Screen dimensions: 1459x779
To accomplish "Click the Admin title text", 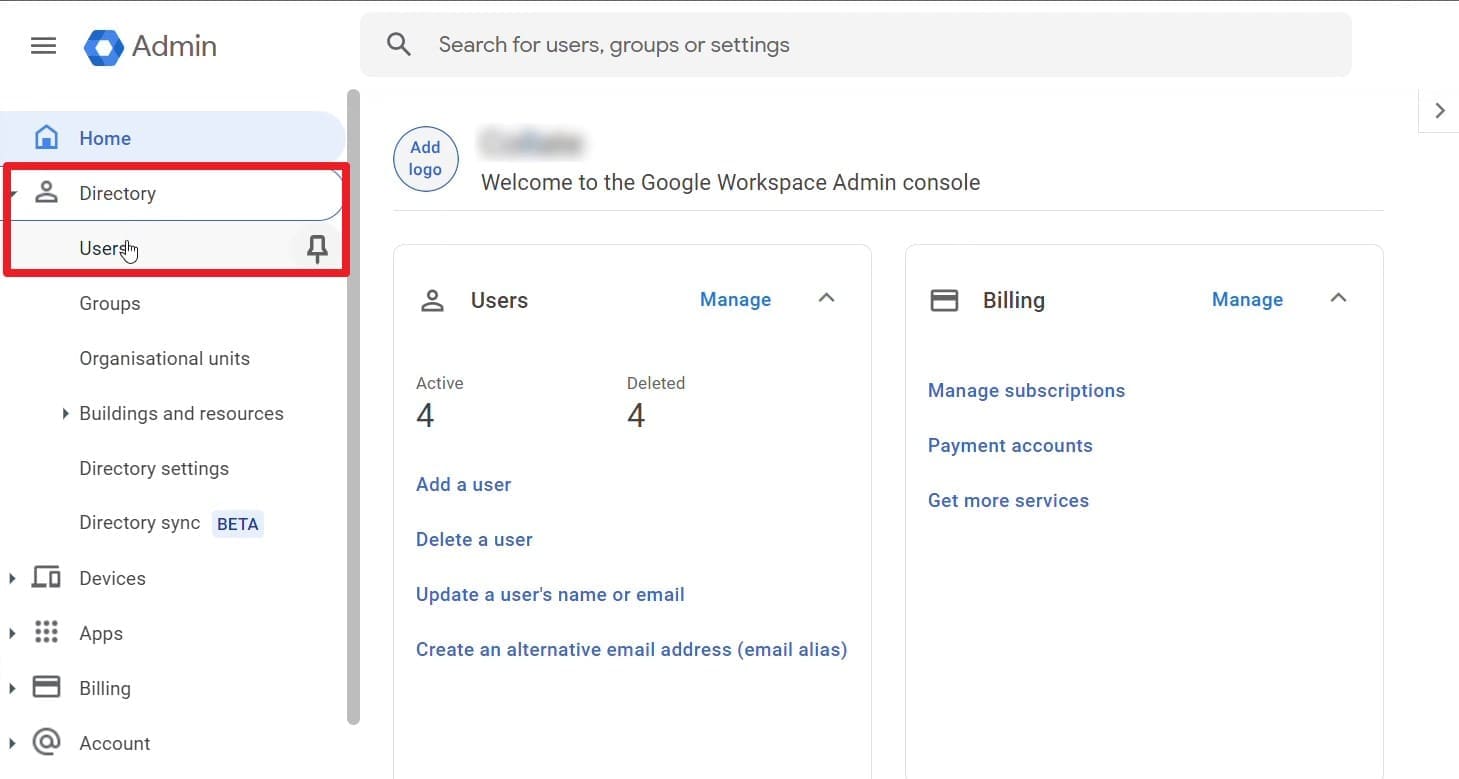I will tap(174, 46).
